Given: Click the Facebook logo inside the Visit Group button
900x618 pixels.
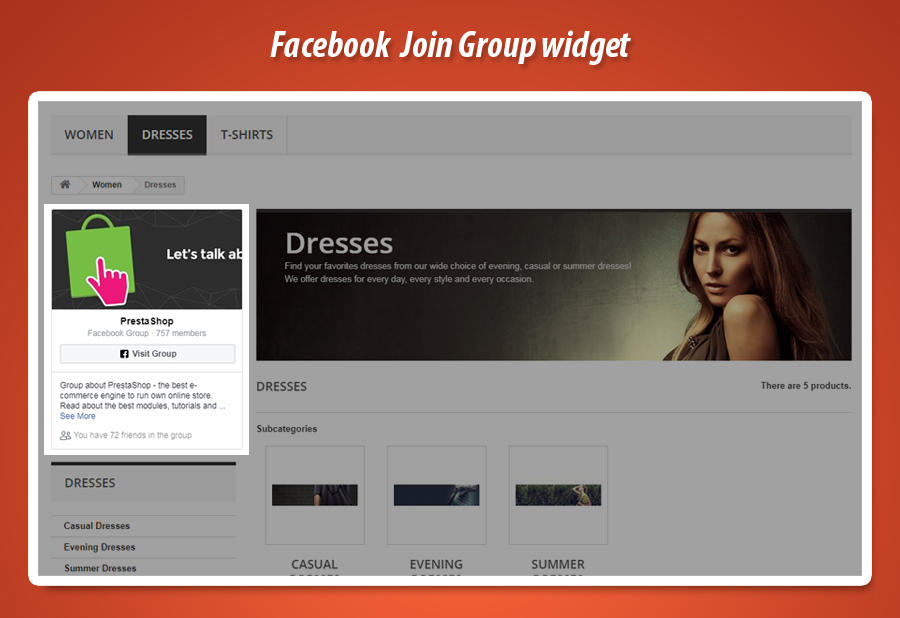Looking at the screenshot, I should (123, 353).
